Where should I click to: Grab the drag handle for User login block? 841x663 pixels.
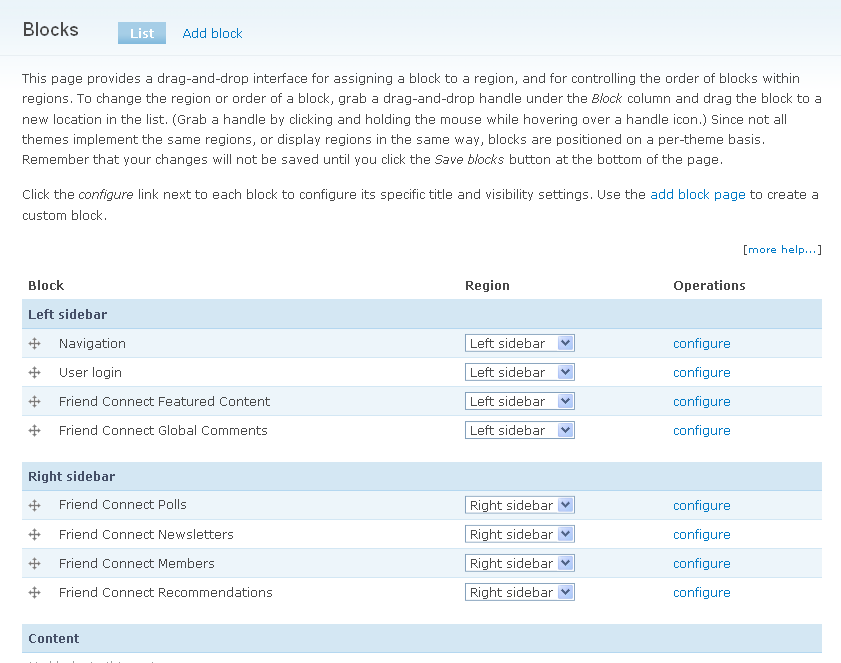(x=34, y=372)
